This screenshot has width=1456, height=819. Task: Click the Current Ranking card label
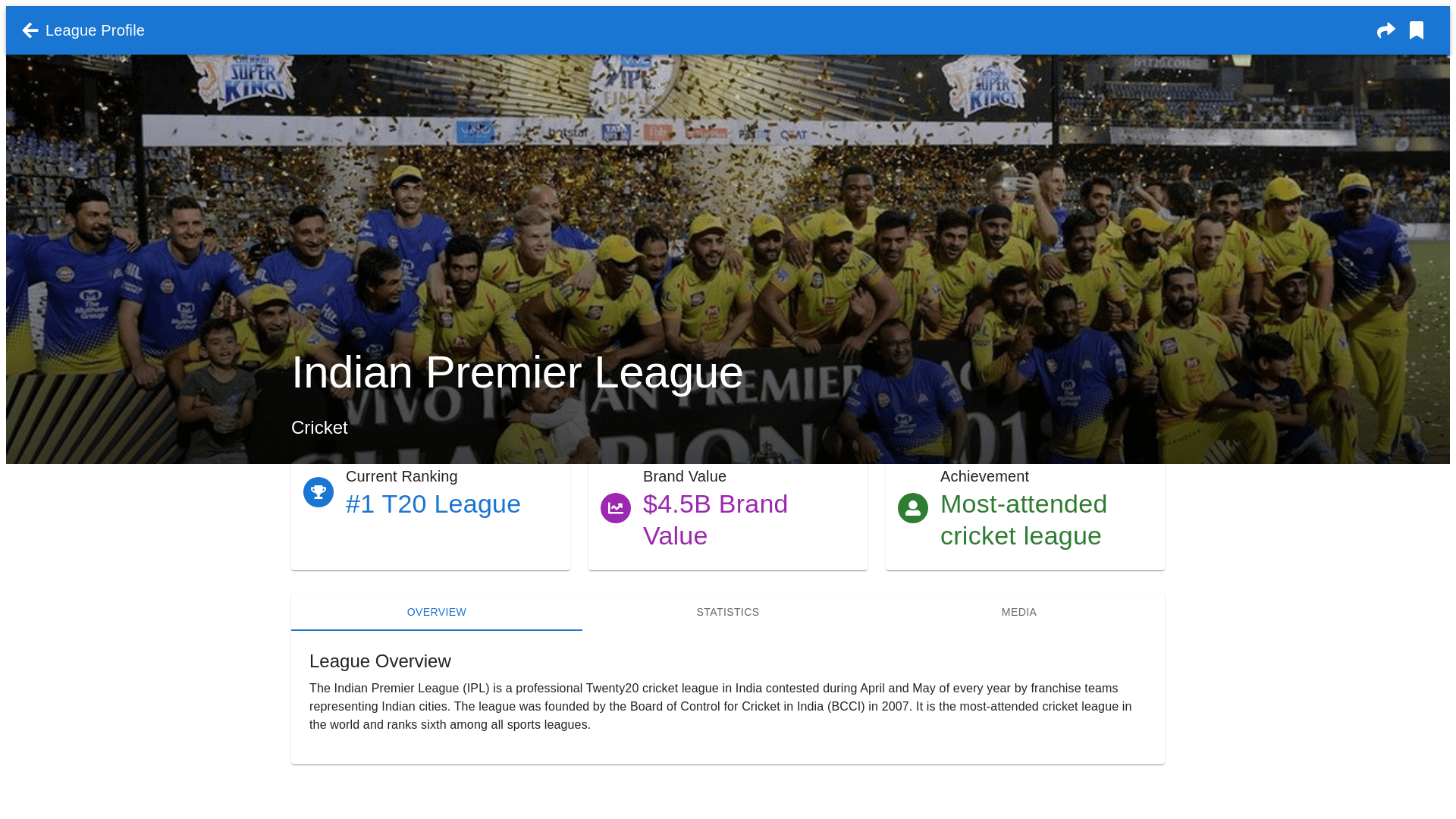[x=402, y=476]
